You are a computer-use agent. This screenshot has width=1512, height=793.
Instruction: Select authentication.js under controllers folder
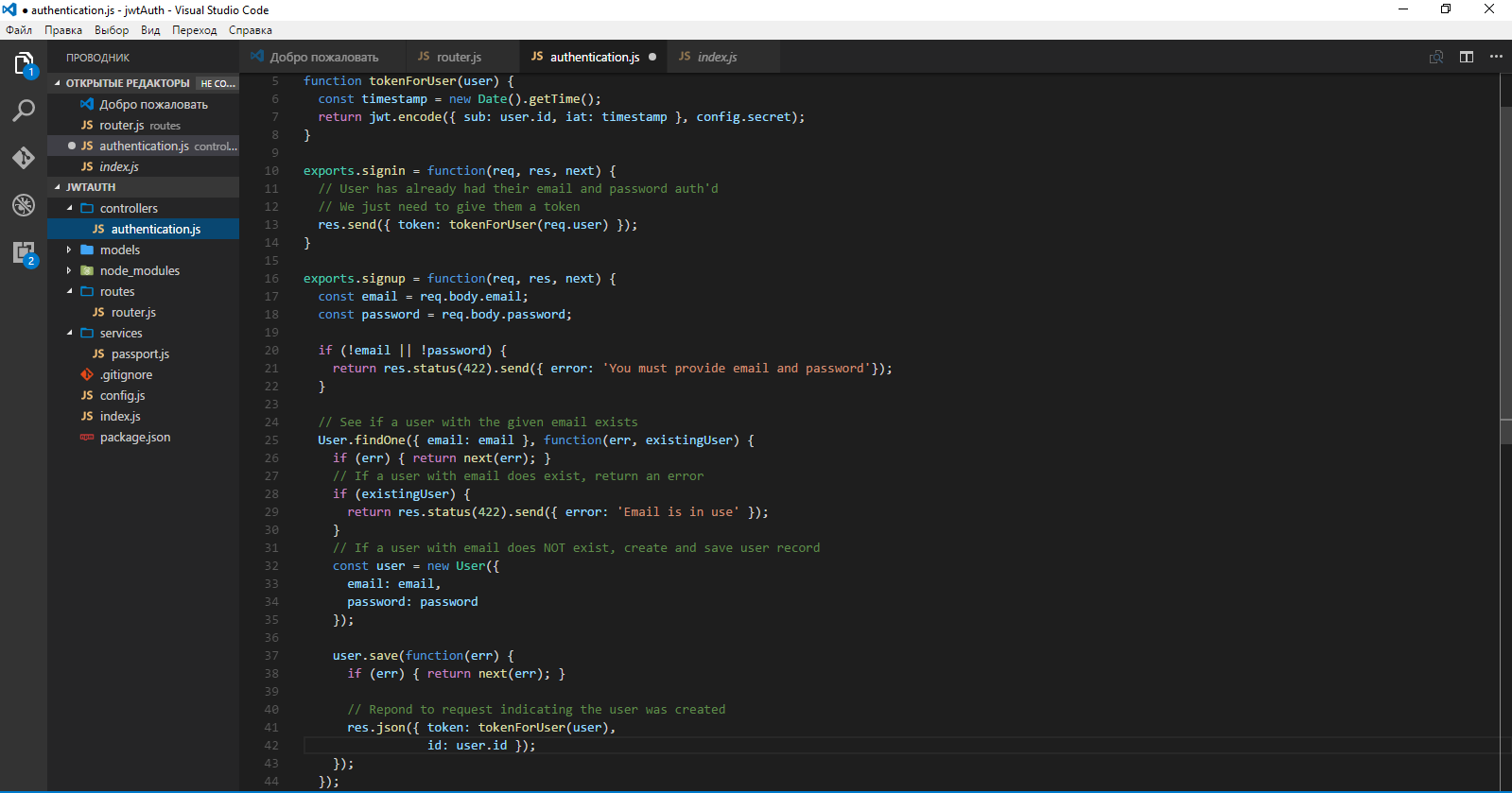pyautogui.click(x=143, y=229)
